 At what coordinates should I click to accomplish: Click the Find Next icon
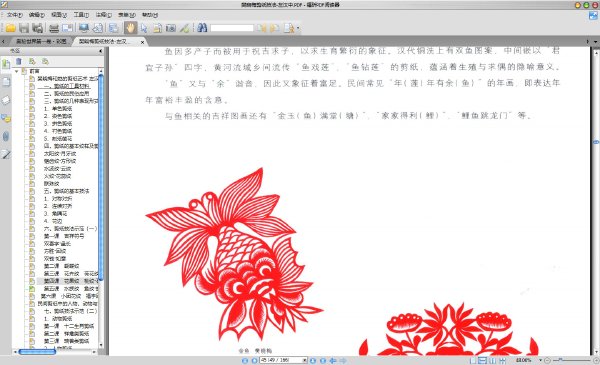pyautogui.click(x=274, y=28)
